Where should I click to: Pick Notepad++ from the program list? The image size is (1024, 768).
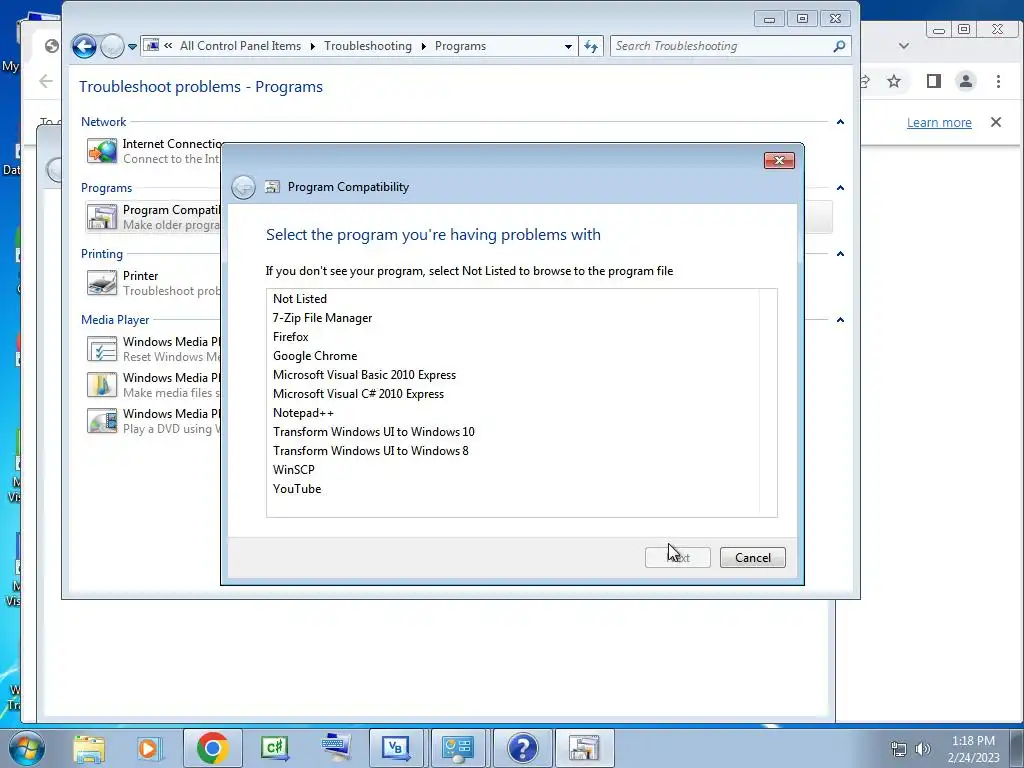coord(303,412)
